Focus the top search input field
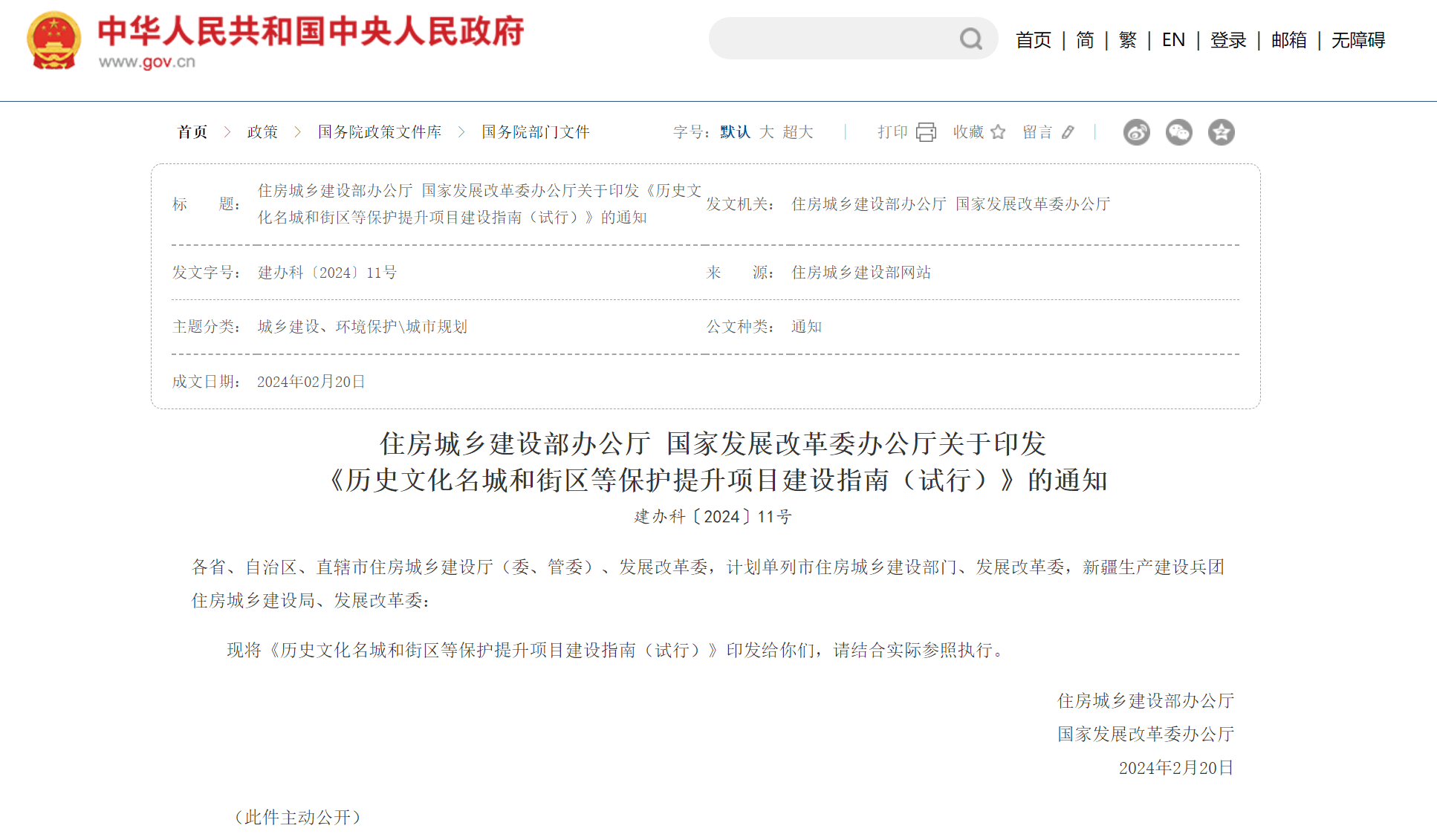 tap(832, 39)
